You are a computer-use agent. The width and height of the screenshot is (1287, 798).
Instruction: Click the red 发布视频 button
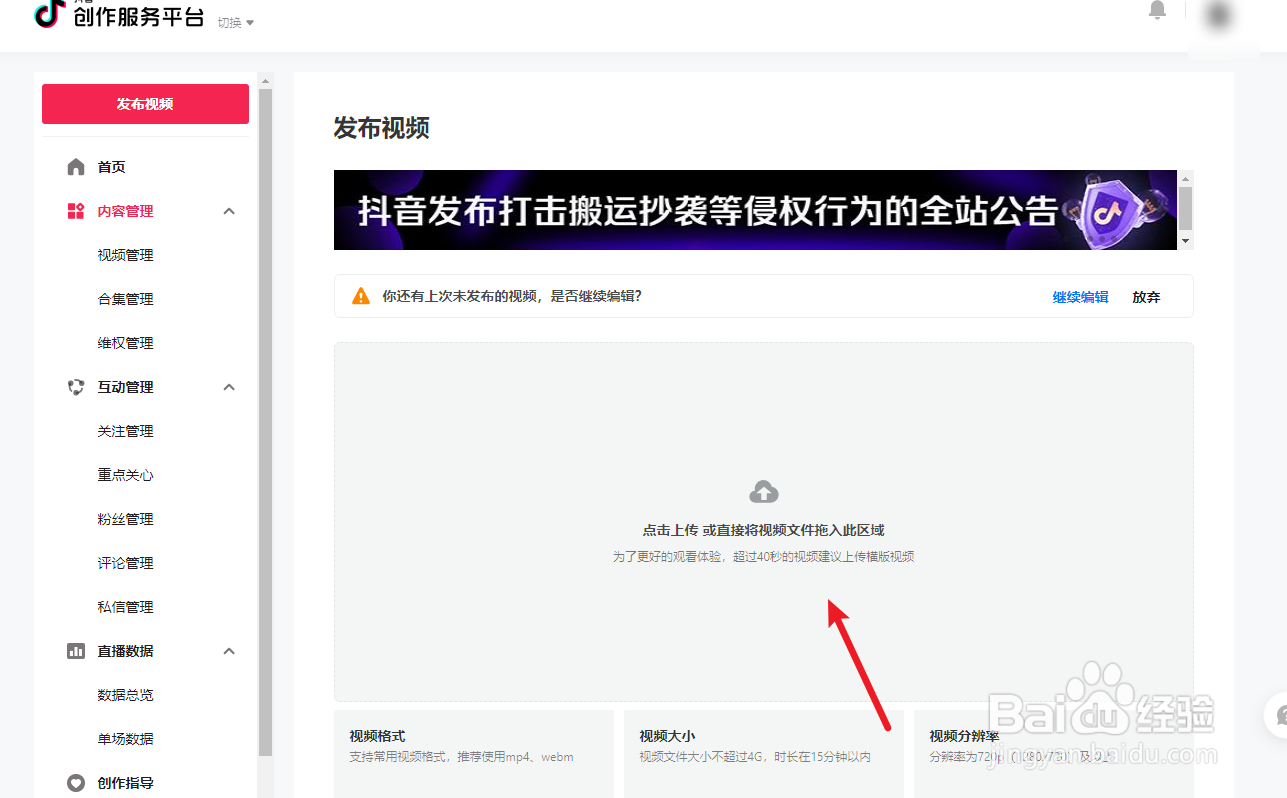click(145, 104)
